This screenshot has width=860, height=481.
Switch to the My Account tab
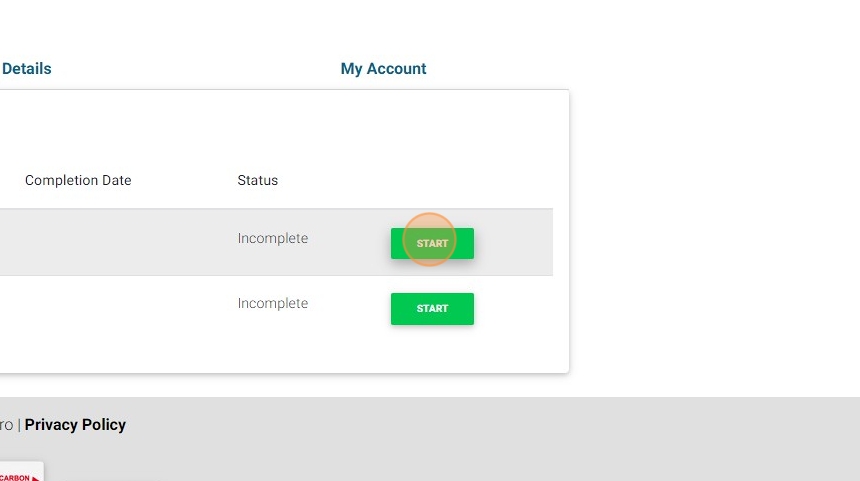tap(383, 69)
